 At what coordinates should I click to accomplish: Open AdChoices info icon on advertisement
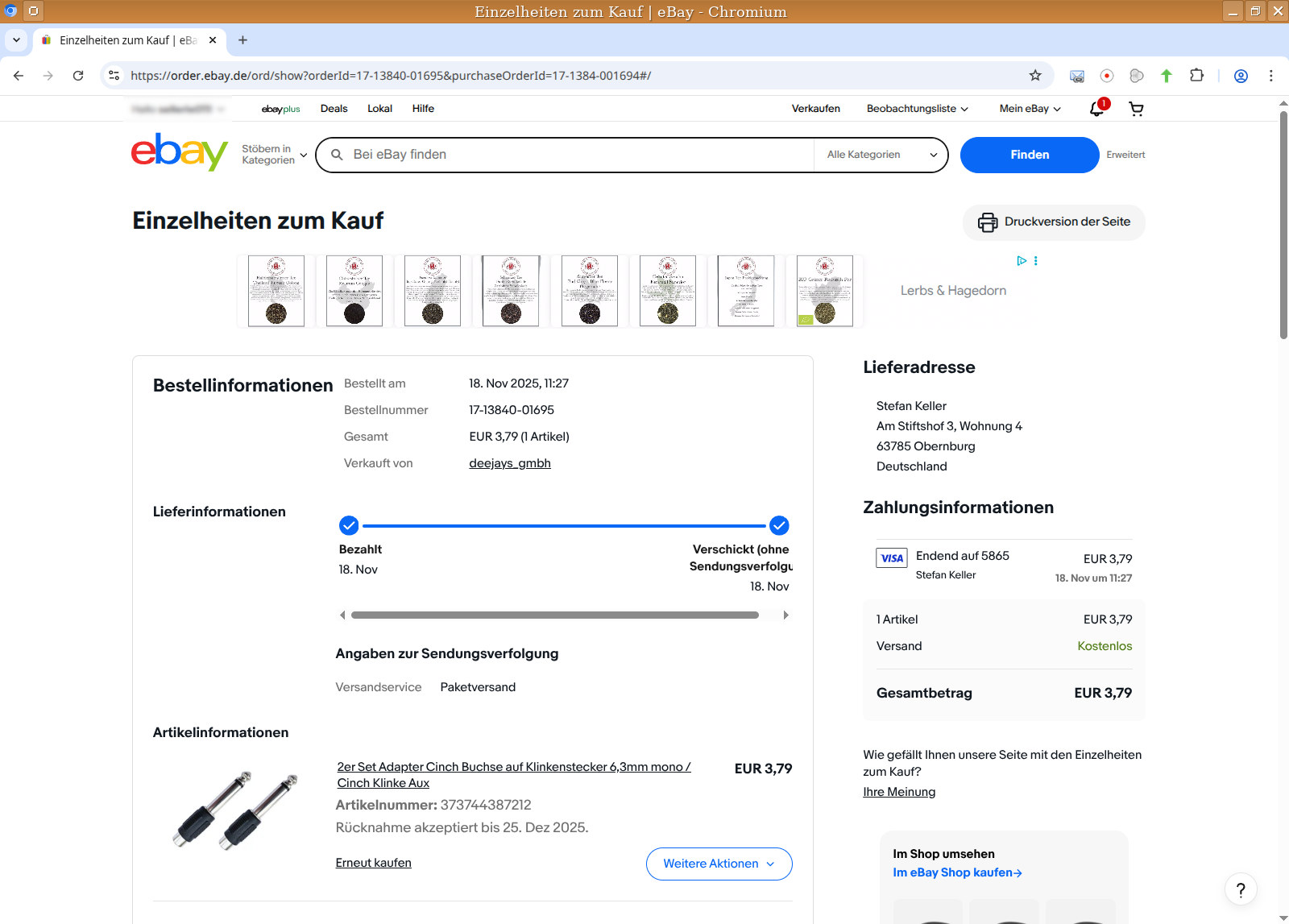[1022, 261]
